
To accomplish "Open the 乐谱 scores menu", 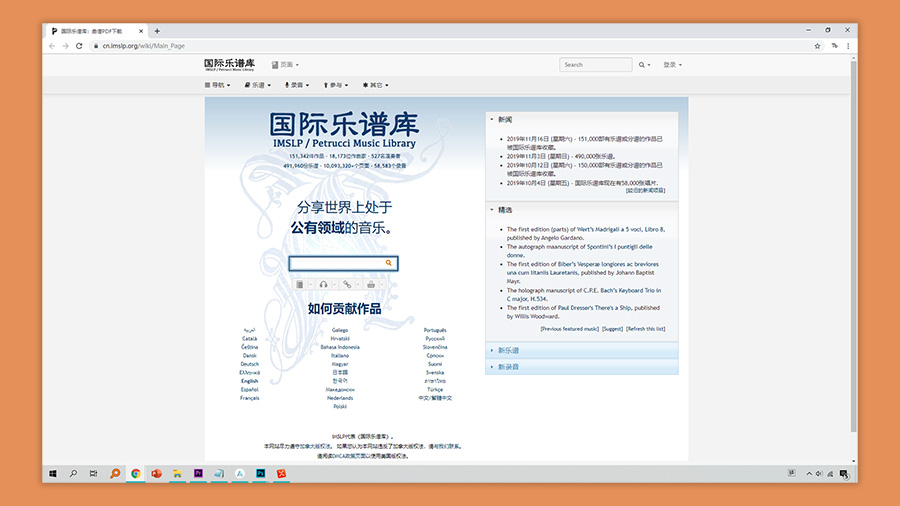I will pos(257,85).
